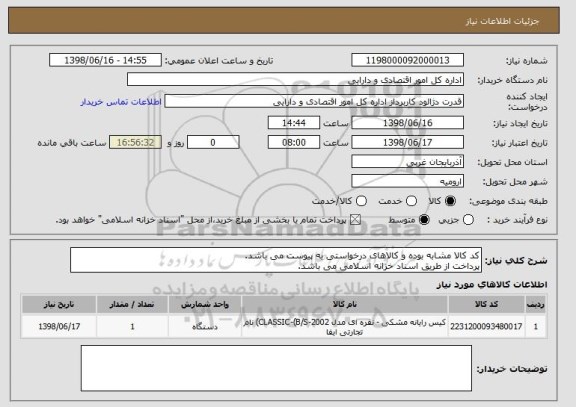
Task: Click the creation time field 14:44
Action: point(294,123)
